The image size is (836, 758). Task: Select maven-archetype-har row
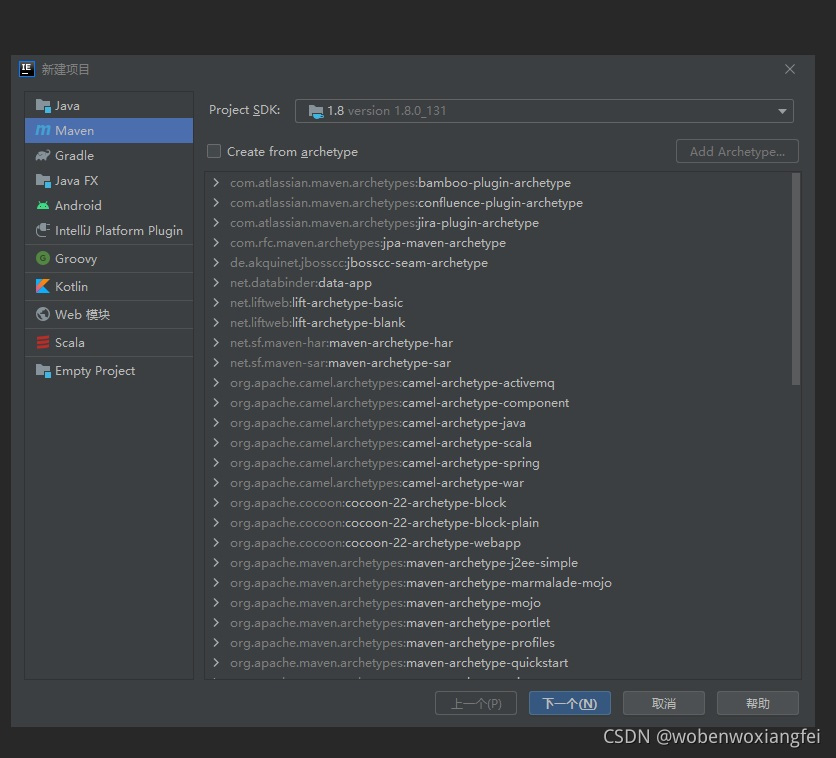click(499, 343)
